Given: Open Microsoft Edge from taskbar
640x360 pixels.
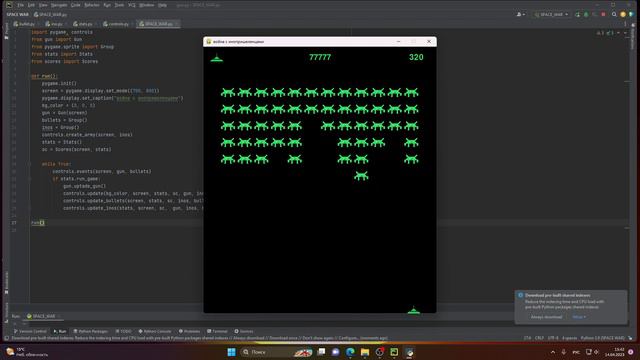Looking at the screenshot, I should (350, 352).
